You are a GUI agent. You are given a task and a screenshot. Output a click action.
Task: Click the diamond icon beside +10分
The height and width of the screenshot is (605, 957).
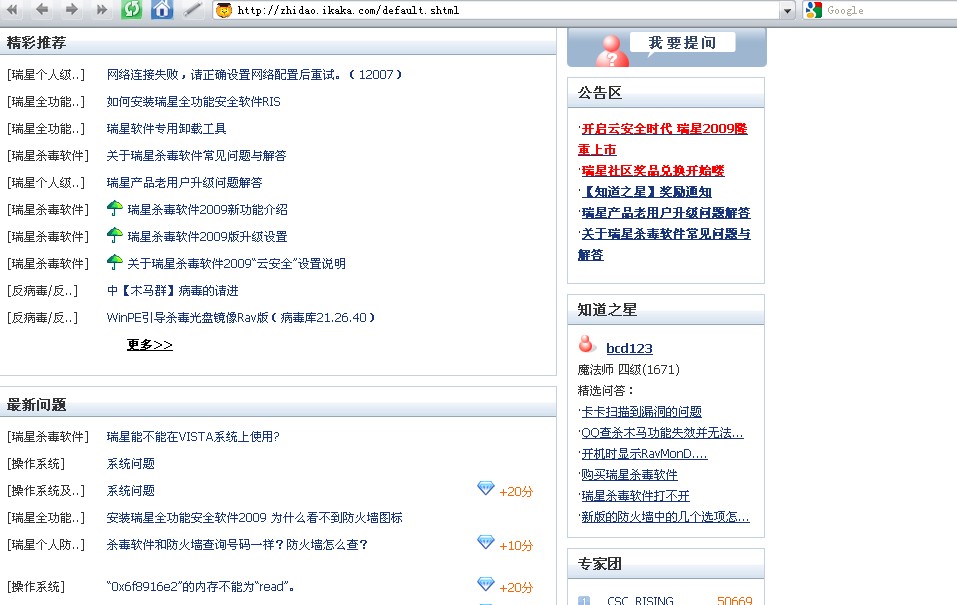pyautogui.click(x=486, y=542)
